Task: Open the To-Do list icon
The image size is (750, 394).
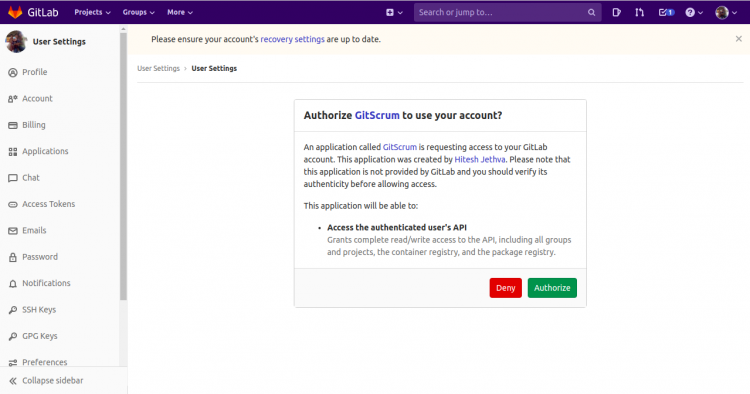Action: tap(666, 12)
